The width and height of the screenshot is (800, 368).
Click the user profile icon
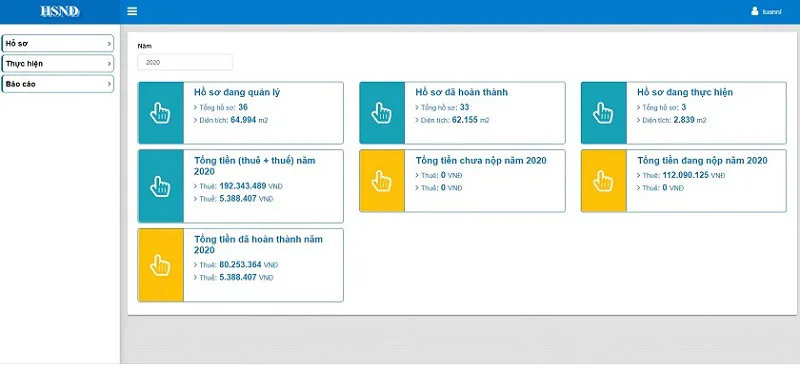755,11
